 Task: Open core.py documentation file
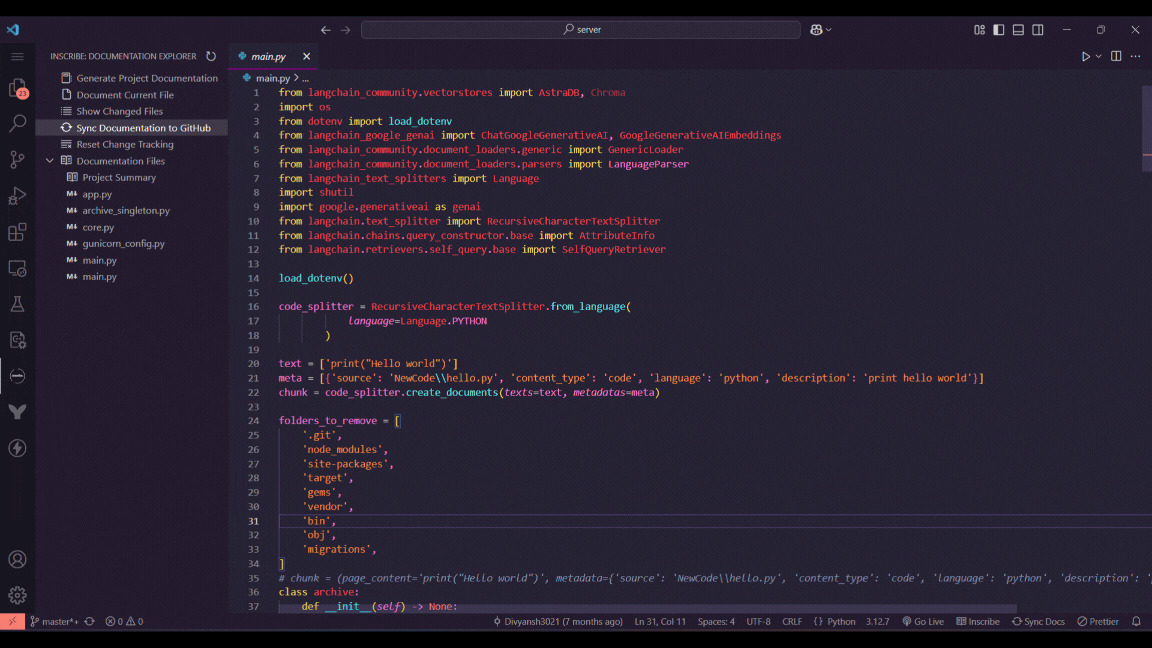(98, 227)
